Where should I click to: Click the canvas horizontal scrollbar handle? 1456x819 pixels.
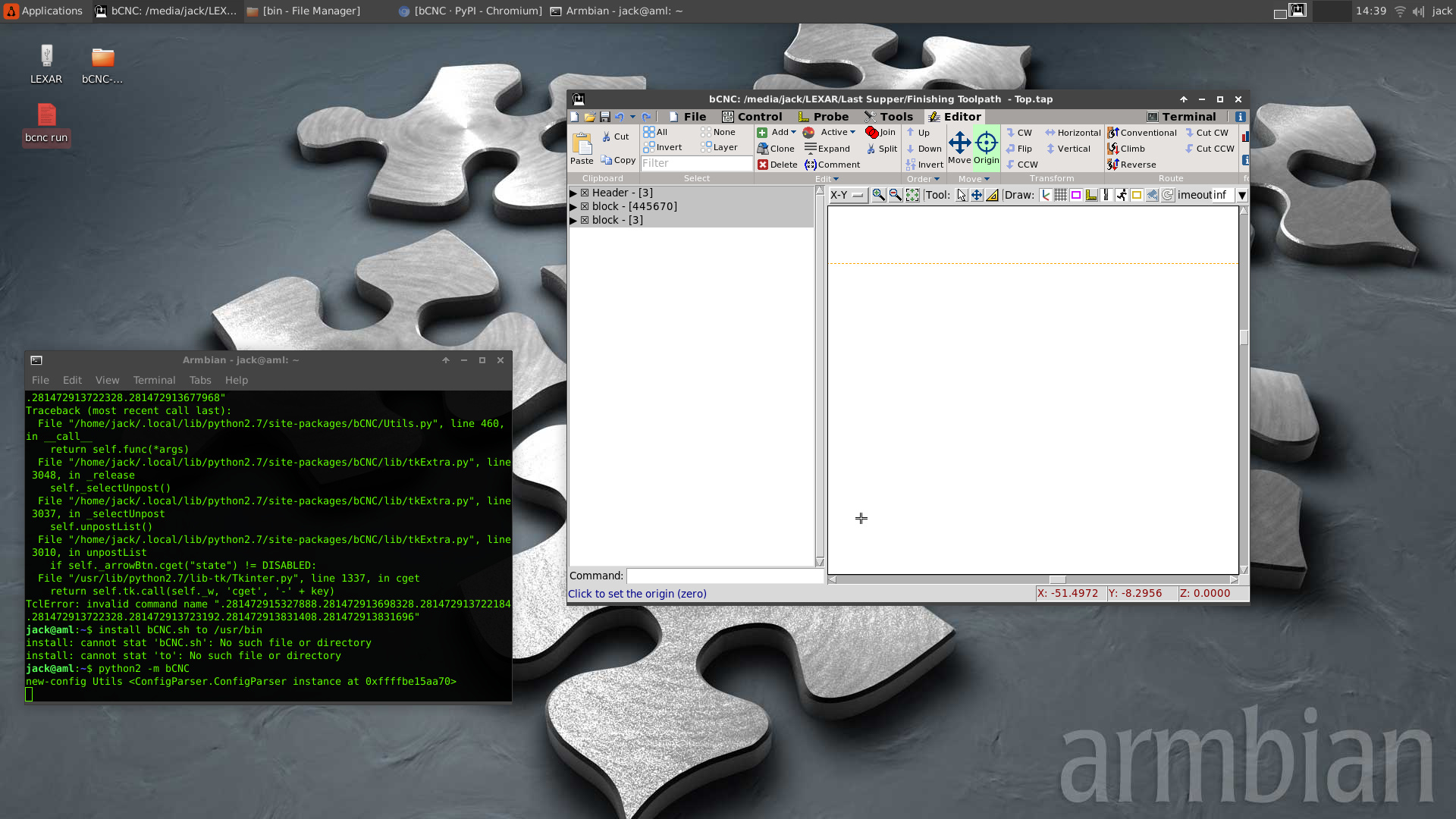(1057, 579)
